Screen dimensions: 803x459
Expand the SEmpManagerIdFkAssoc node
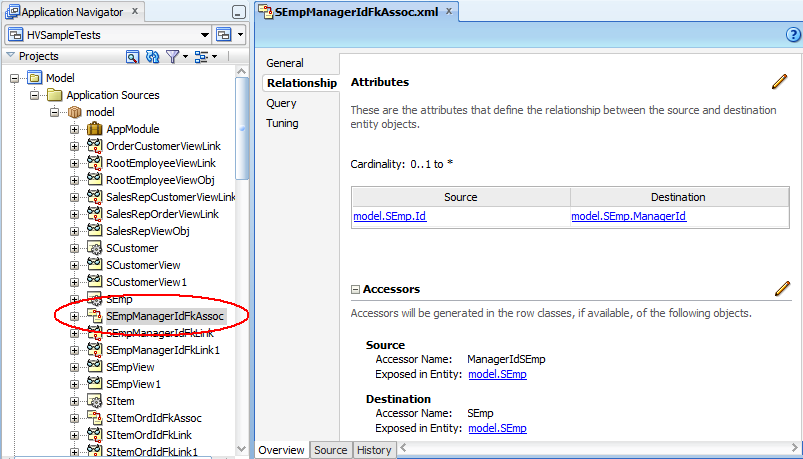pyautogui.click(x=74, y=317)
